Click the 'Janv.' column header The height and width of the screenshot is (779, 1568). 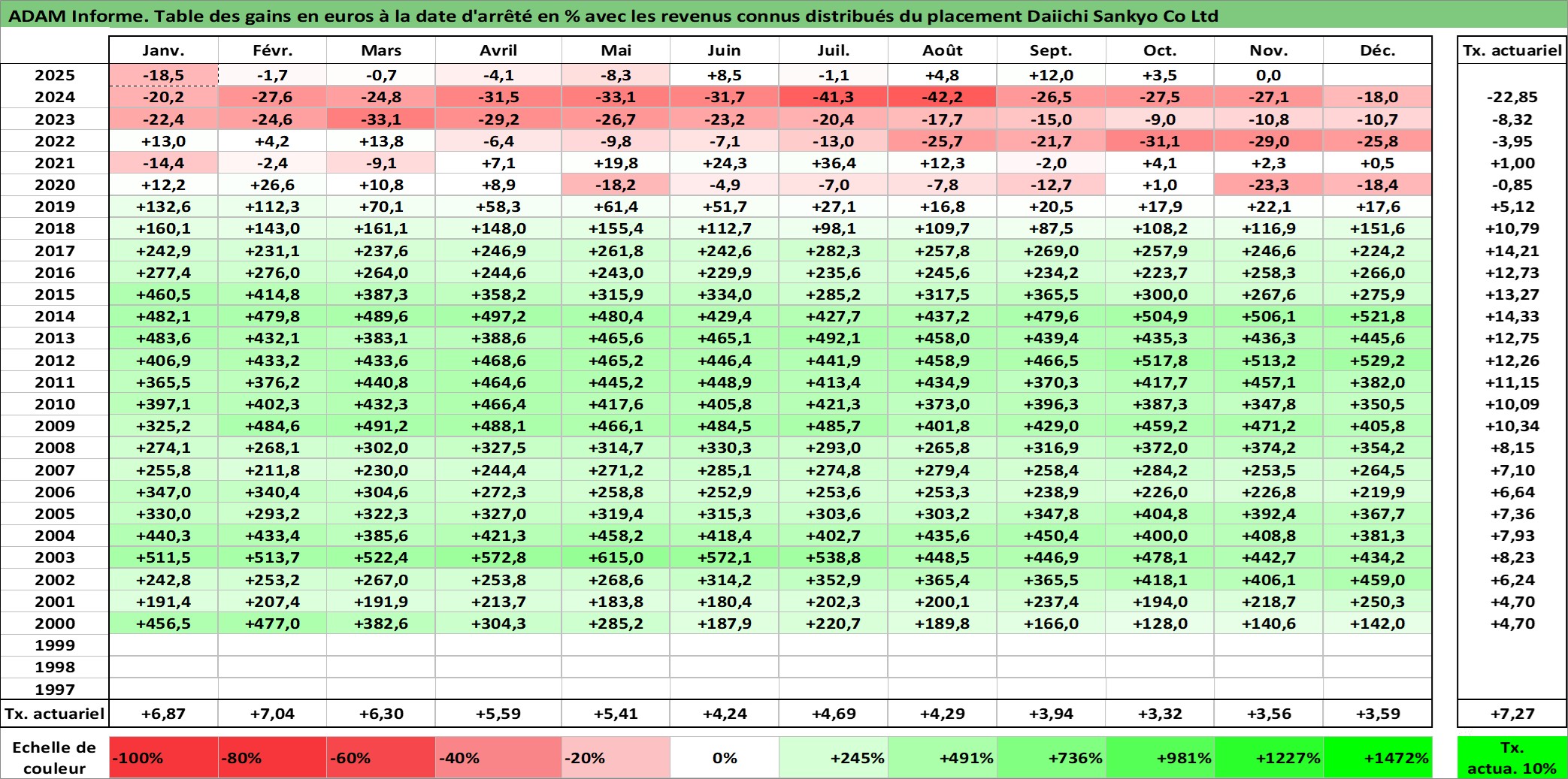[x=164, y=50]
